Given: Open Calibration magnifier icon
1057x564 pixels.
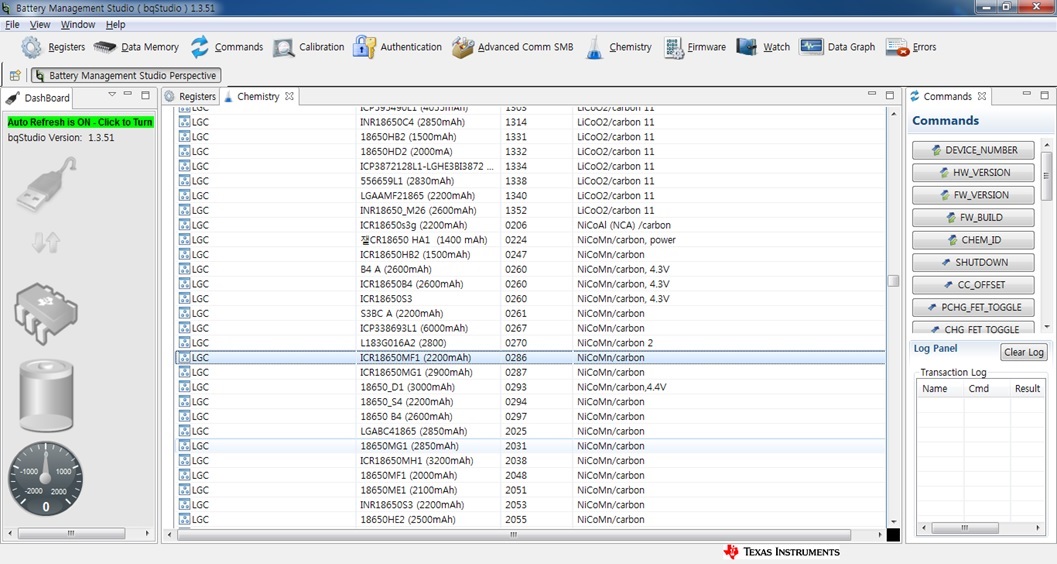Looking at the screenshot, I should tap(284, 47).
